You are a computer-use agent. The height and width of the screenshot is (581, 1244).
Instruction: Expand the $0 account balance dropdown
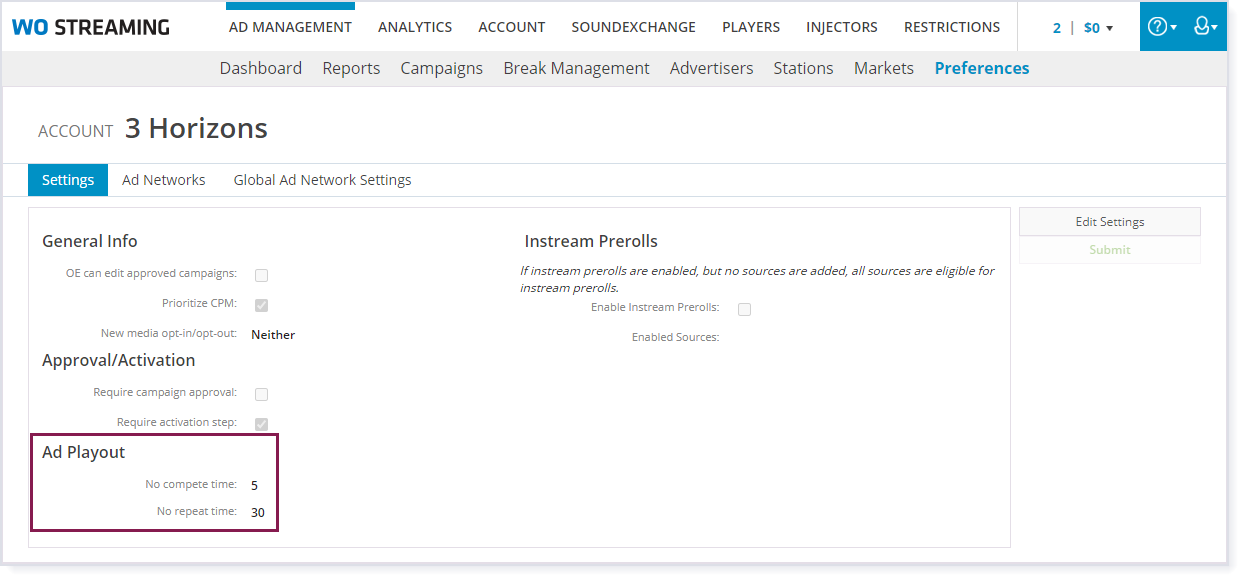pos(1098,28)
